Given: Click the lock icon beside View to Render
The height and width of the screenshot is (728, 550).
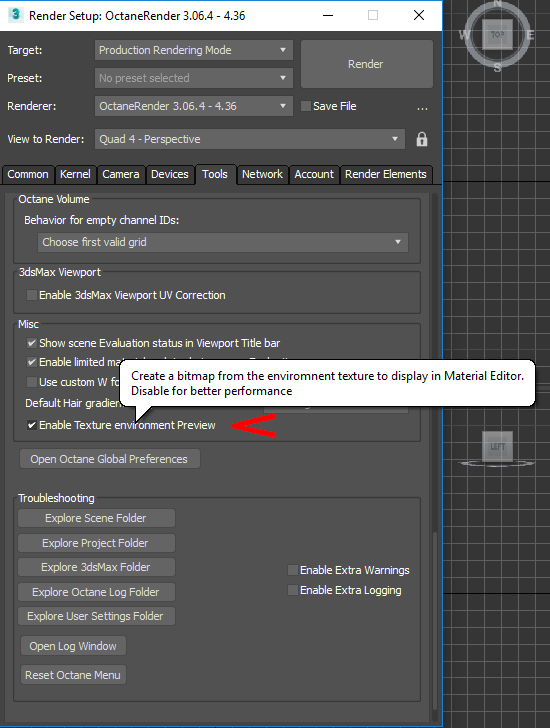Looking at the screenshot, I should [421, 139].
